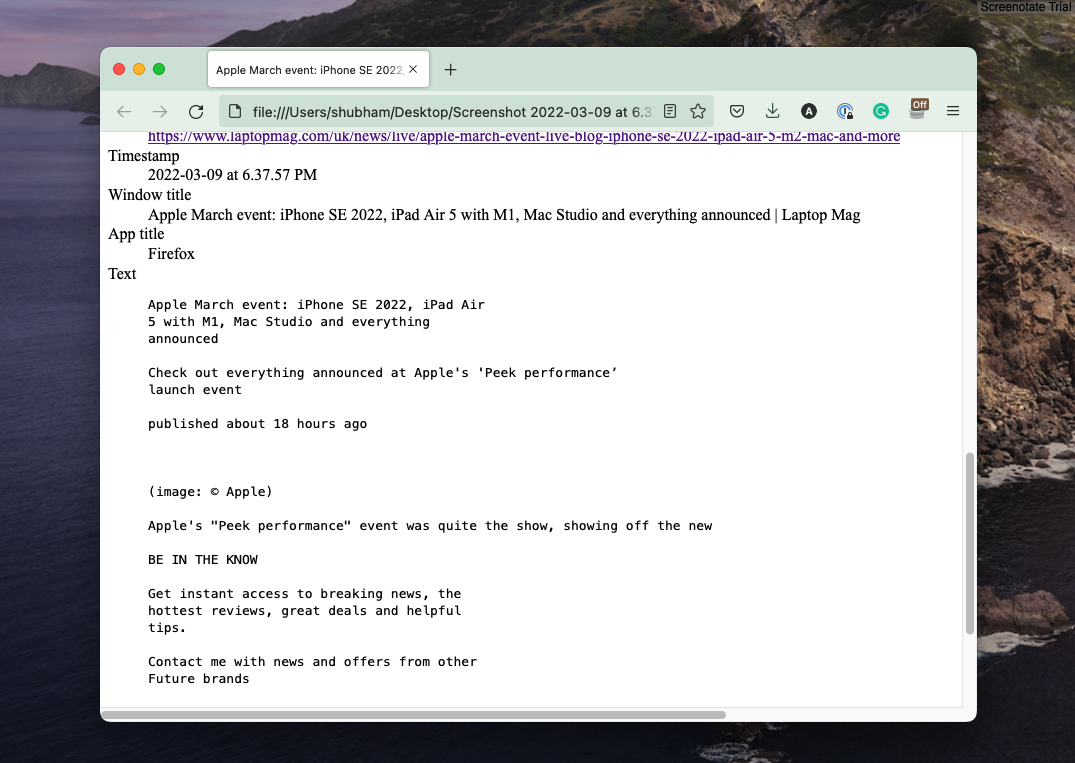Click the forward navigation arrow
Screen dimensions: 1075x763
[159, 111]
